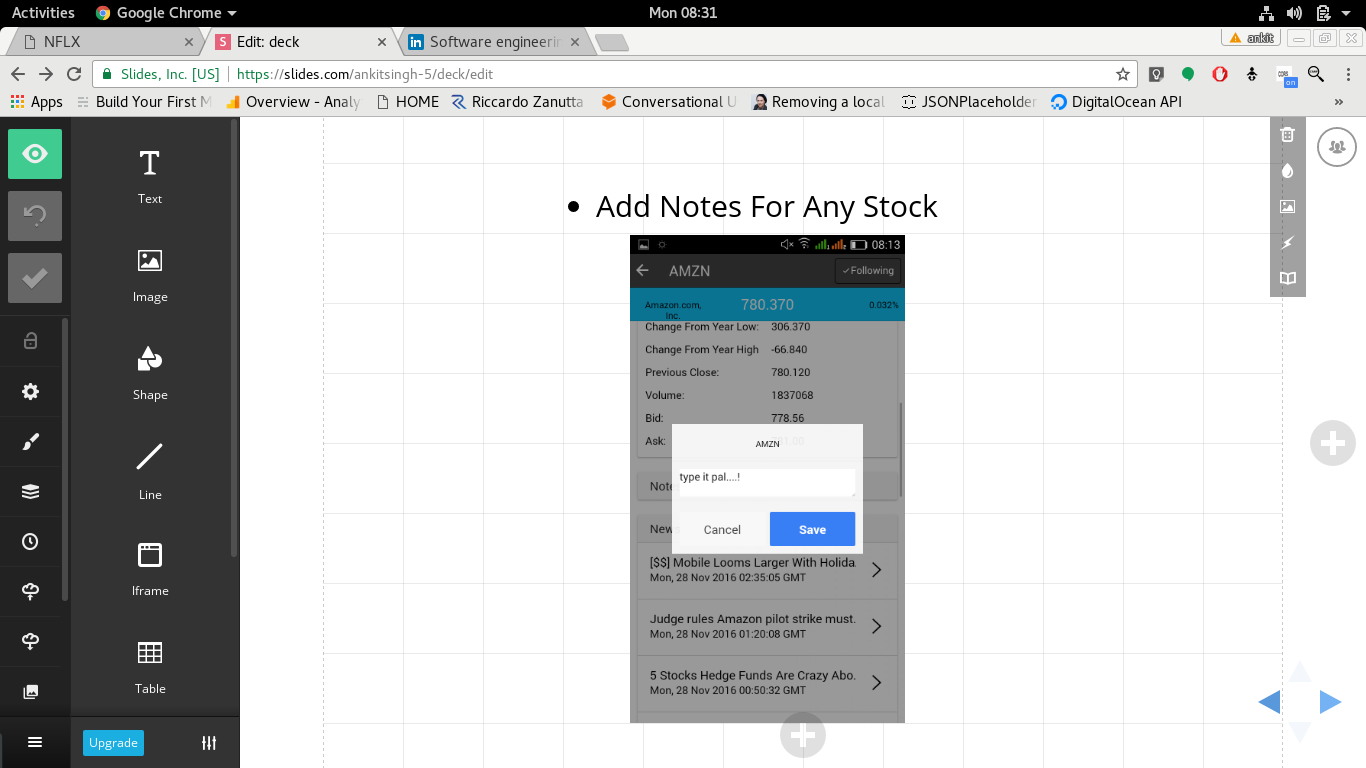The image size is (1366, 768).
Task: Click the Undo arrow in the sidebar
Action: 35,216
